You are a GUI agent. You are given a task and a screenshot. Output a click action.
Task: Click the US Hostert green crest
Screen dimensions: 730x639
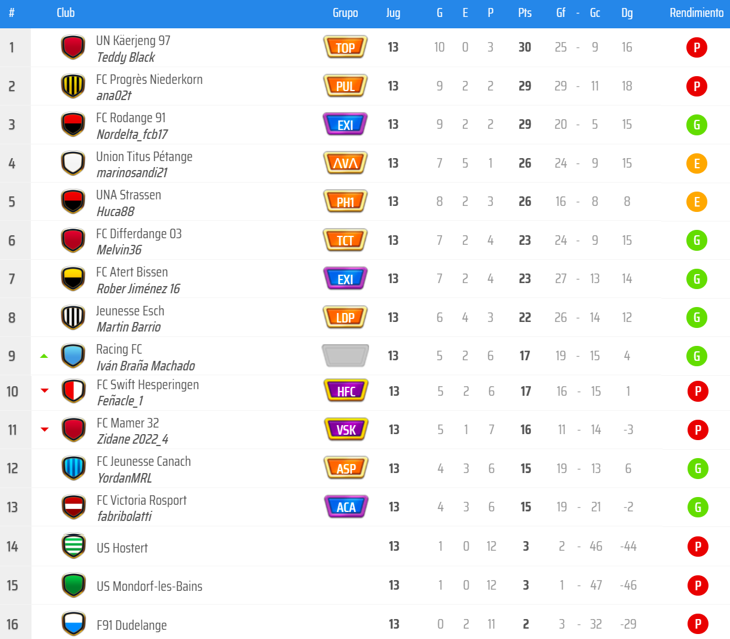pyautogui.click(x=73, y=546)
